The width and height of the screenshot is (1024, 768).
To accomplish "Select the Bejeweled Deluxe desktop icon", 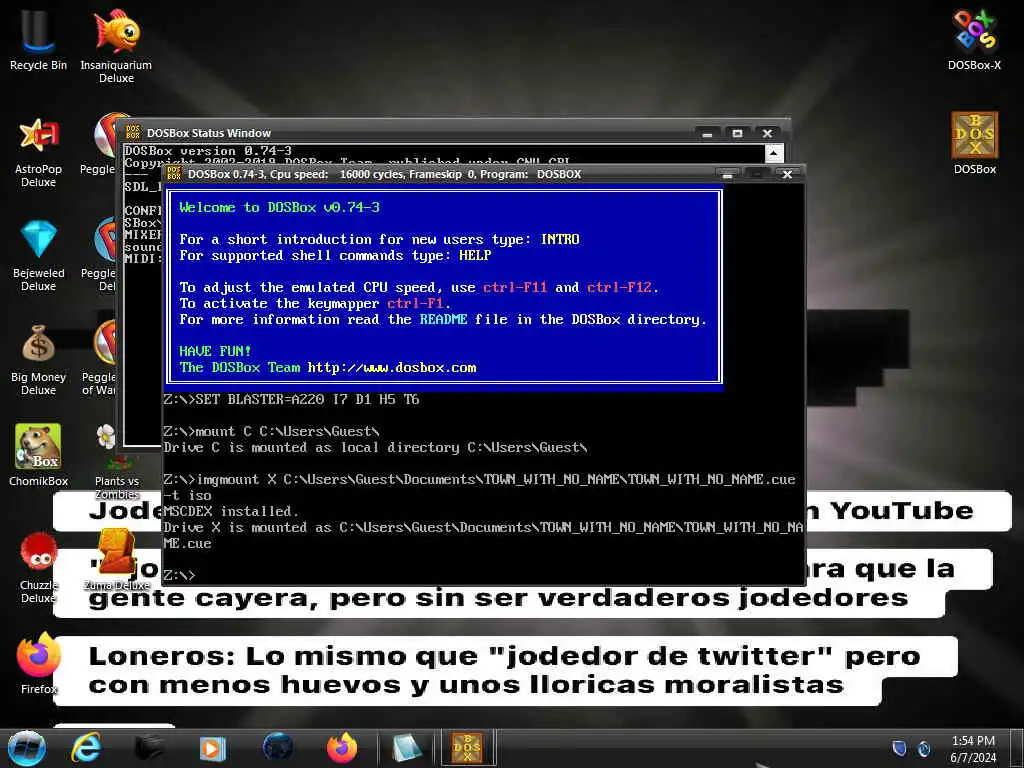I will click(x=38, y=255).
